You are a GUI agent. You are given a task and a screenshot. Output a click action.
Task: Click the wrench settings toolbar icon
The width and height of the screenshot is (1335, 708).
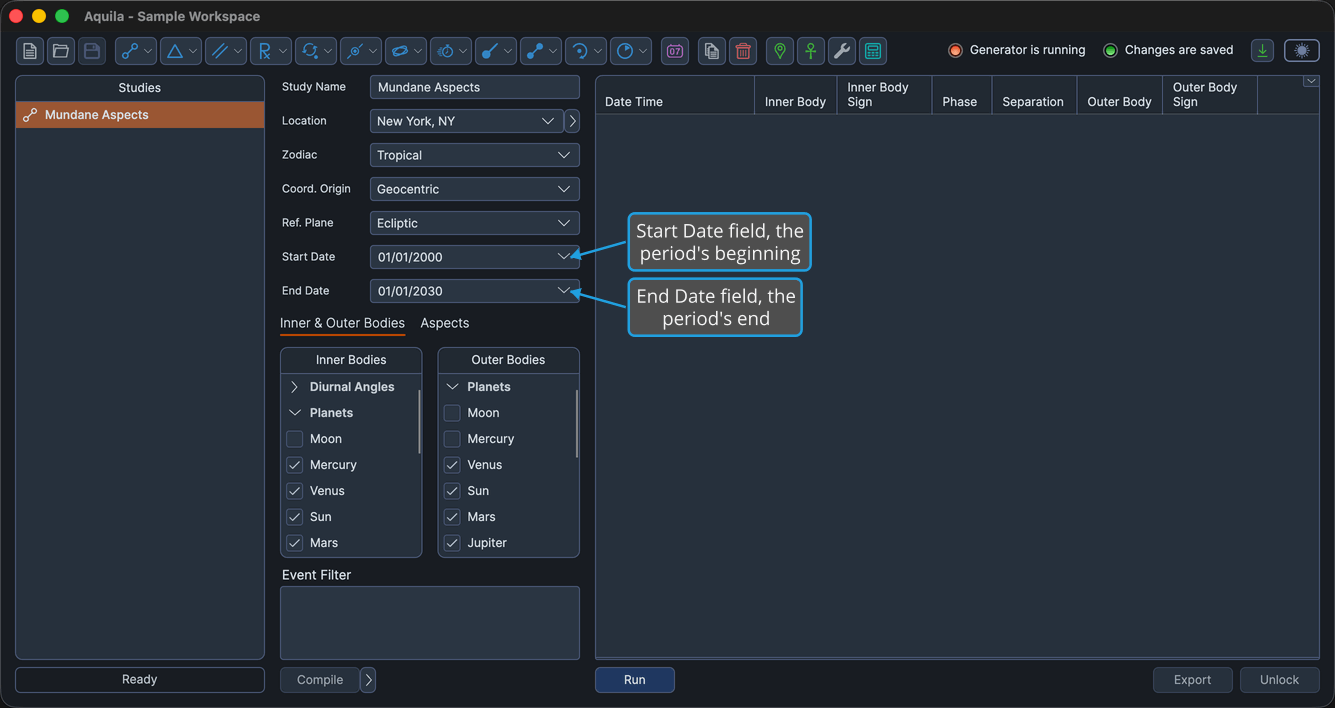(842, 51)
